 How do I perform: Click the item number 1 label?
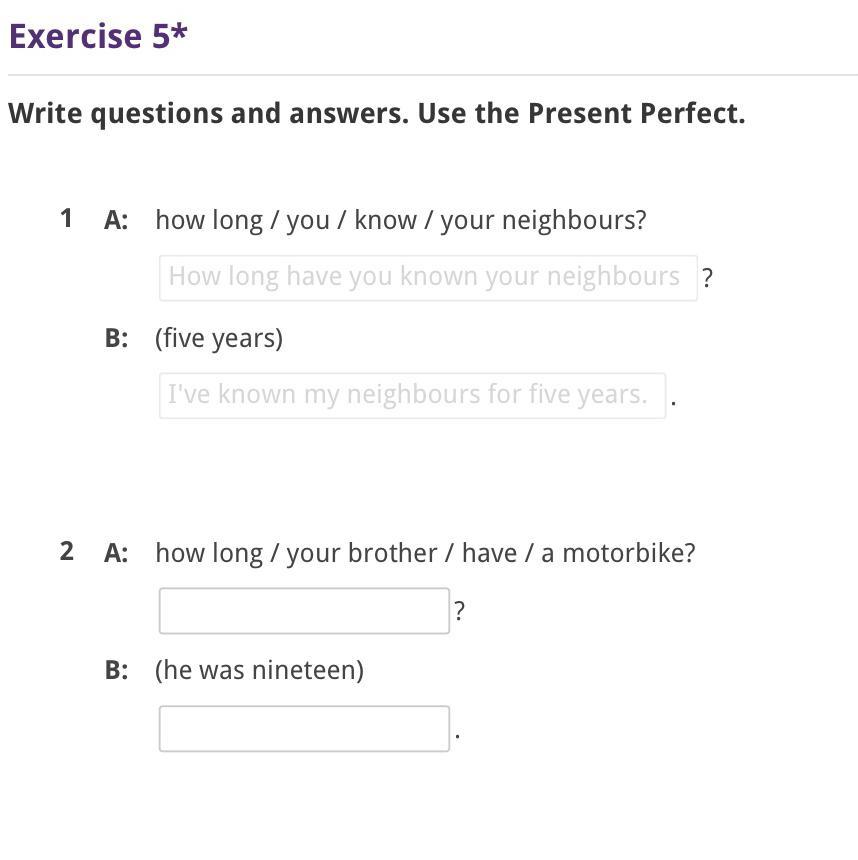click(x=66, y=218)
